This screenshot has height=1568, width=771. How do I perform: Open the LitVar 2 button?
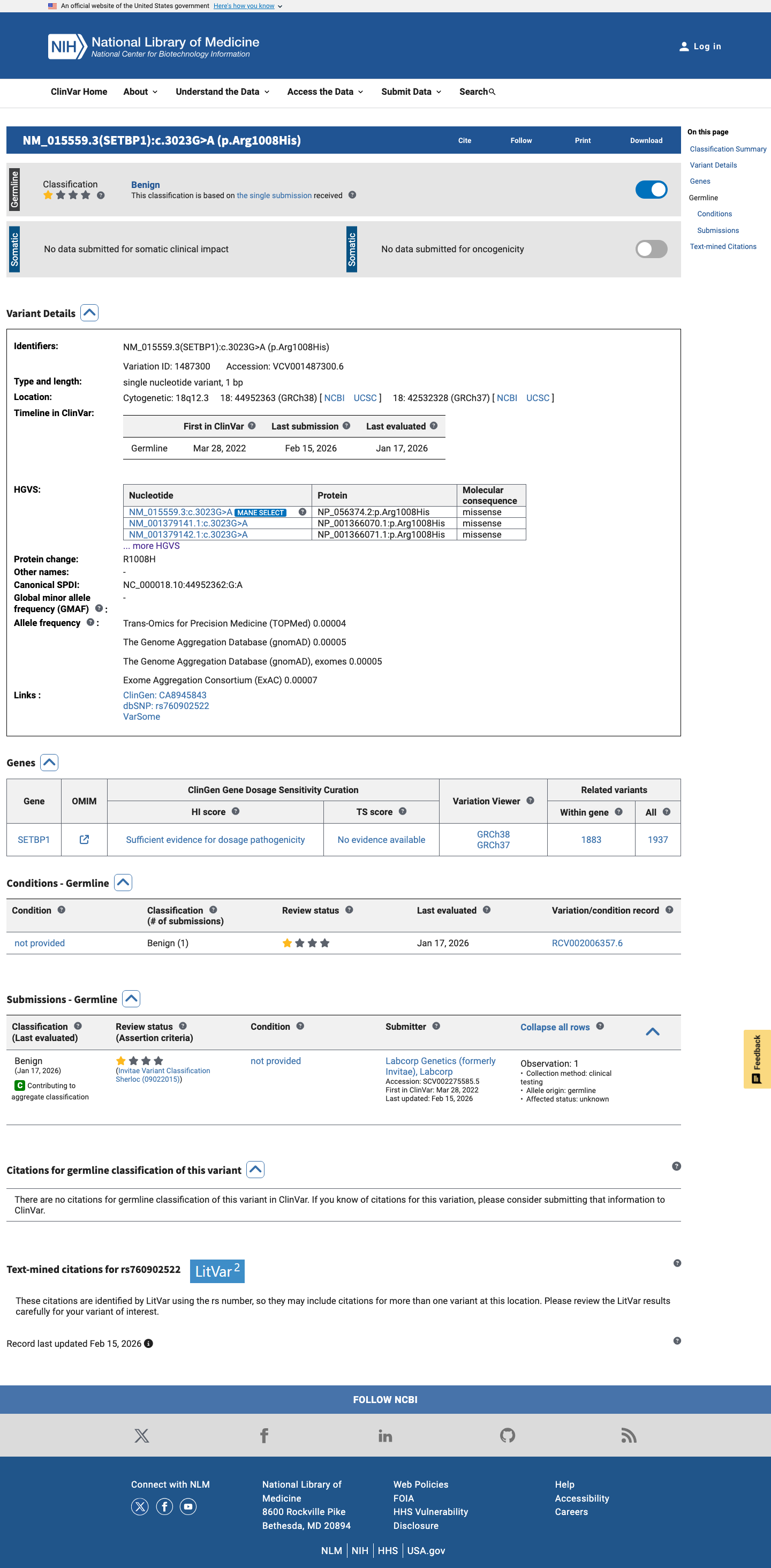point(217,1271)
